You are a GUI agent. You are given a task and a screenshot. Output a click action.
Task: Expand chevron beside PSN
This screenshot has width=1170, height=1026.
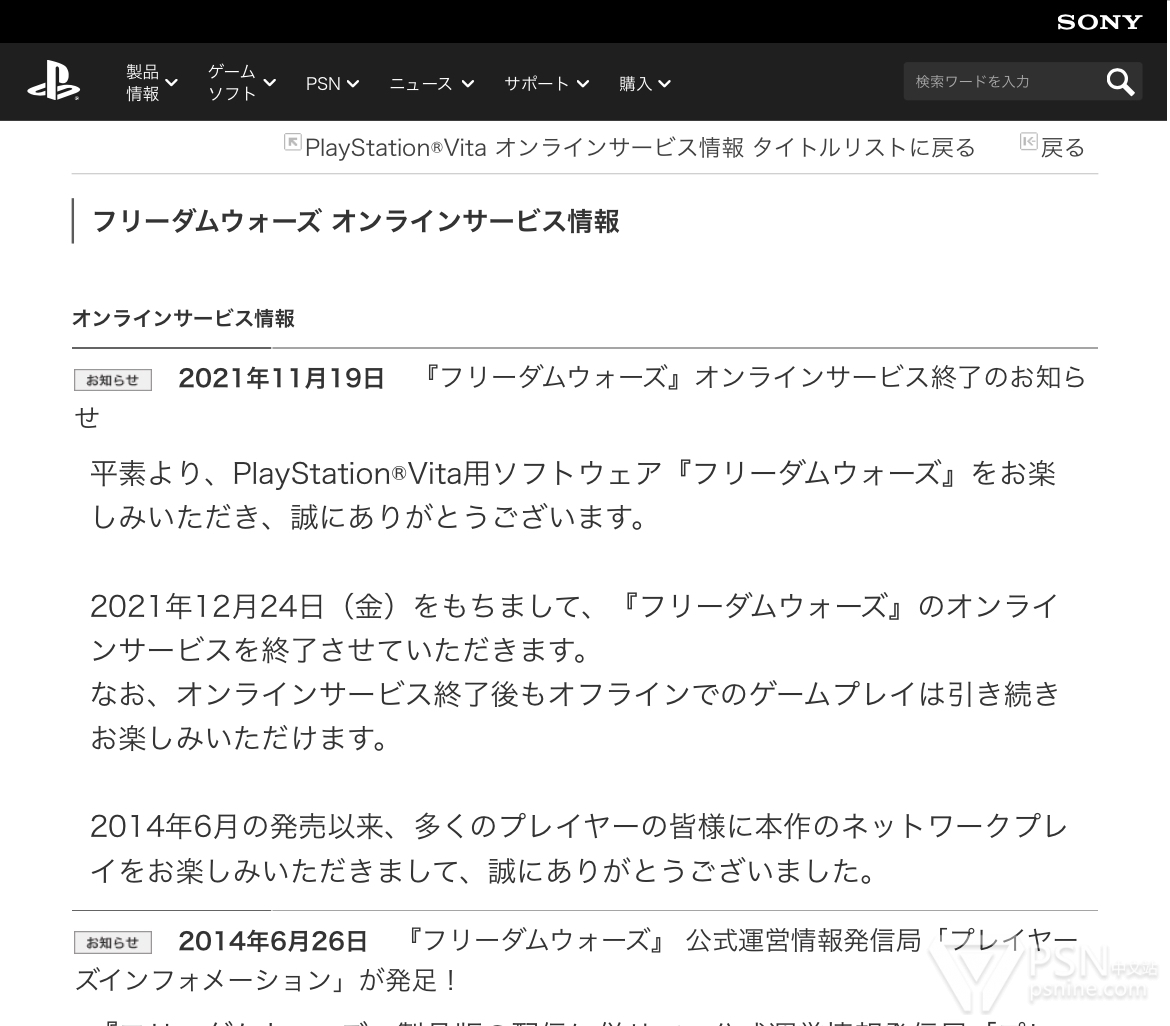353,84
